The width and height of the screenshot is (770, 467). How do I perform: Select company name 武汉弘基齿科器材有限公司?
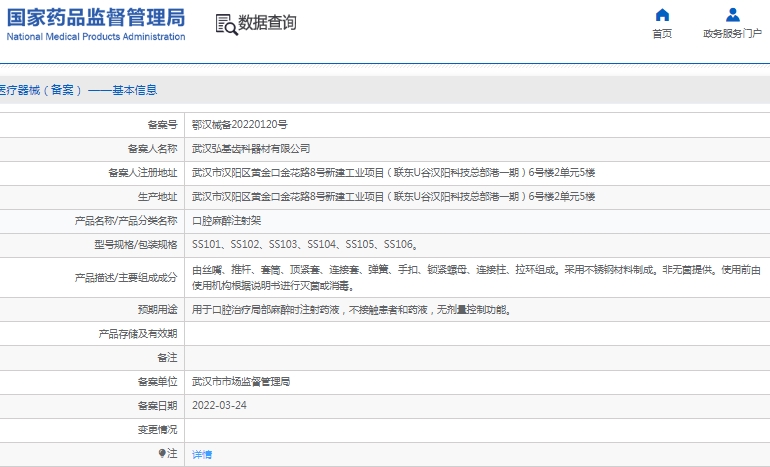(x=251, y=149)
